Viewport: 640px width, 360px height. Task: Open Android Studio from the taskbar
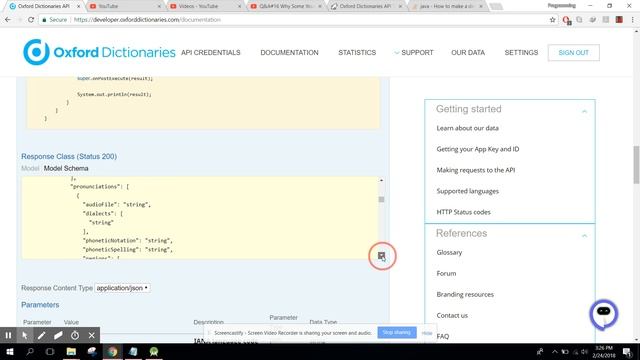pyautogui.click(x=154, y=351)
